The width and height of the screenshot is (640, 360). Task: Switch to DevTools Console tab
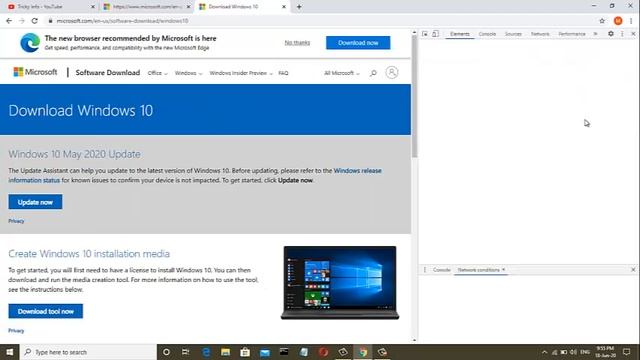point(487,34)
